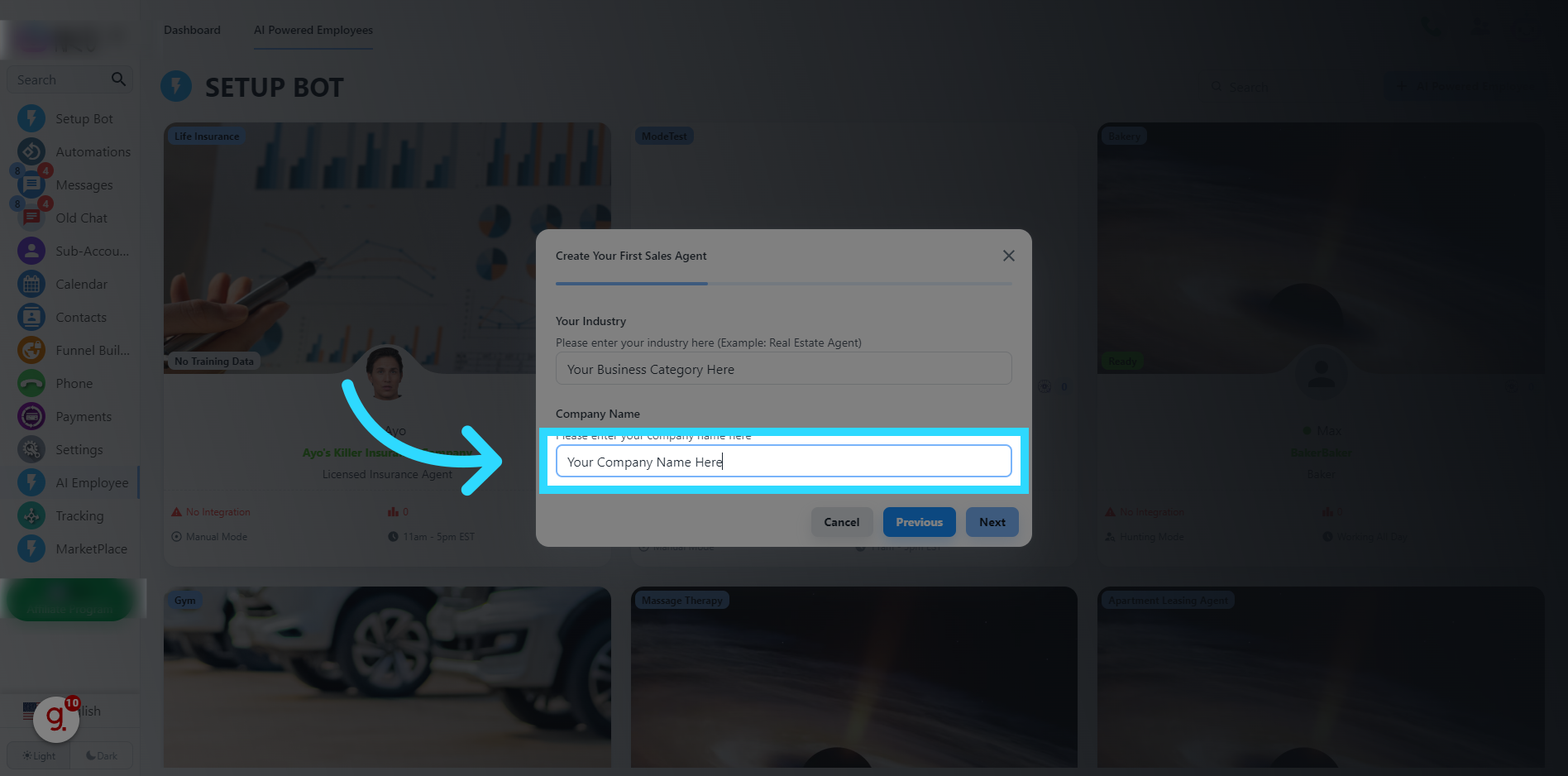Open the Phone icon in sidebar
The width and height of the screenshot is (1568, 776).
tap(31, 383)
